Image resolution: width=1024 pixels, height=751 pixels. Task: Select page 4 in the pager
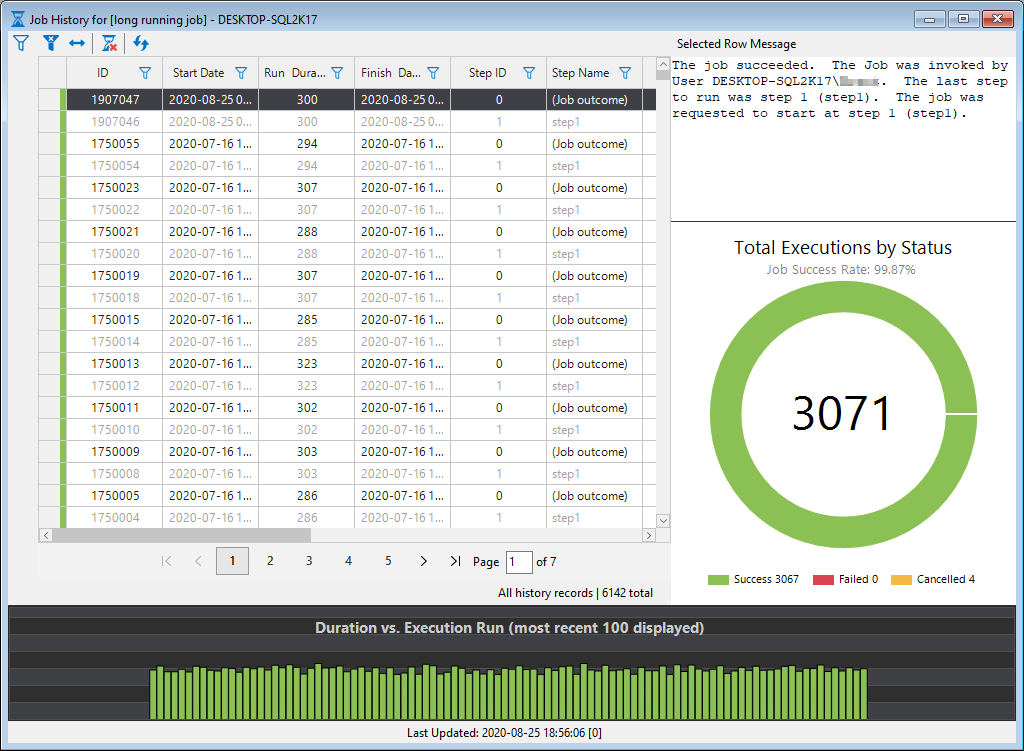pos(349,561)
